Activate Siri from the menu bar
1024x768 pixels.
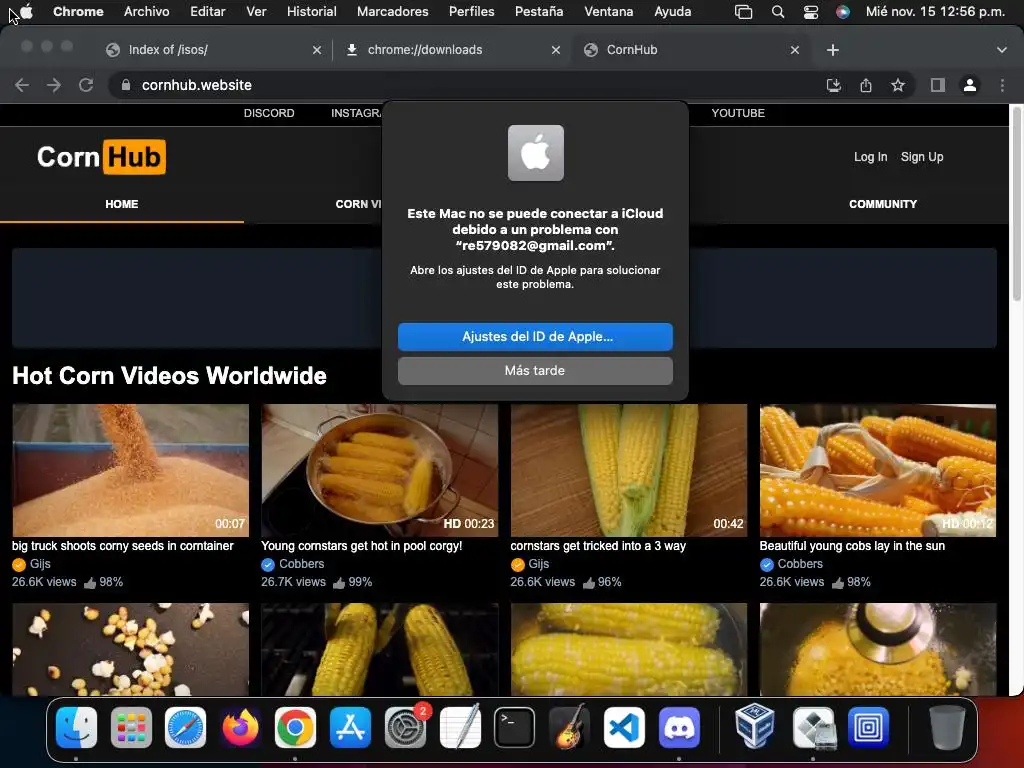click(x=843, y=12)
